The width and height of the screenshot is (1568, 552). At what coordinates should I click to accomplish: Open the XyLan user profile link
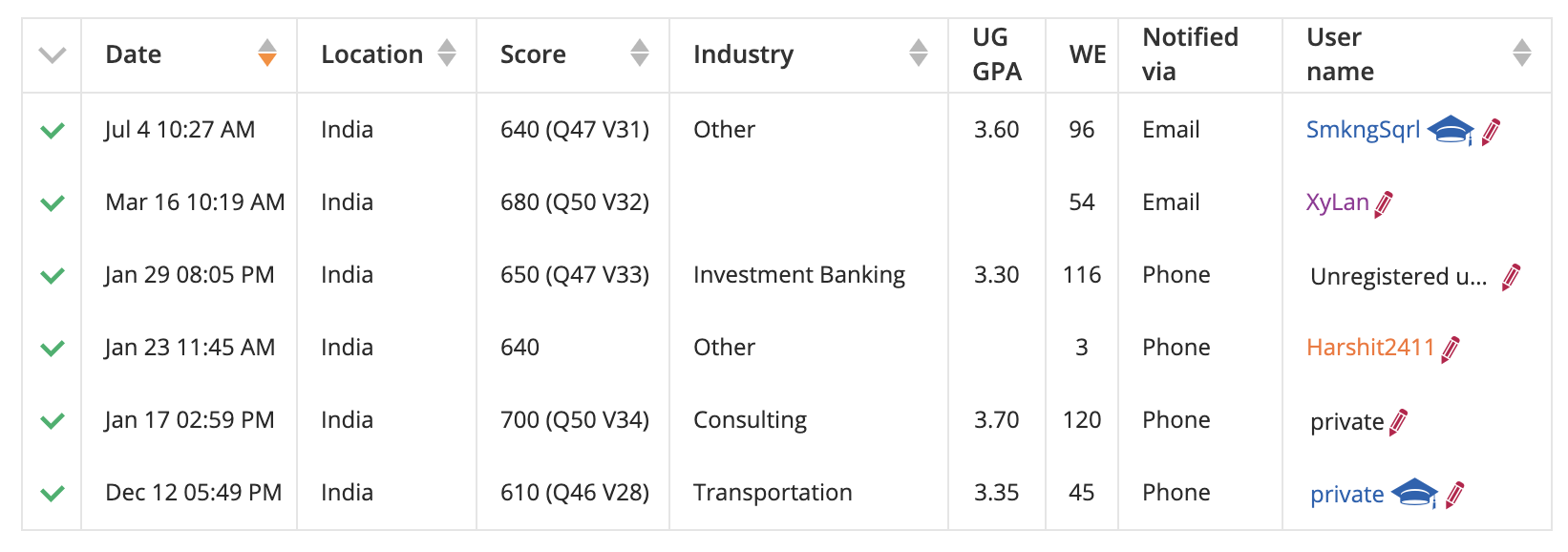pos(1337,202)
